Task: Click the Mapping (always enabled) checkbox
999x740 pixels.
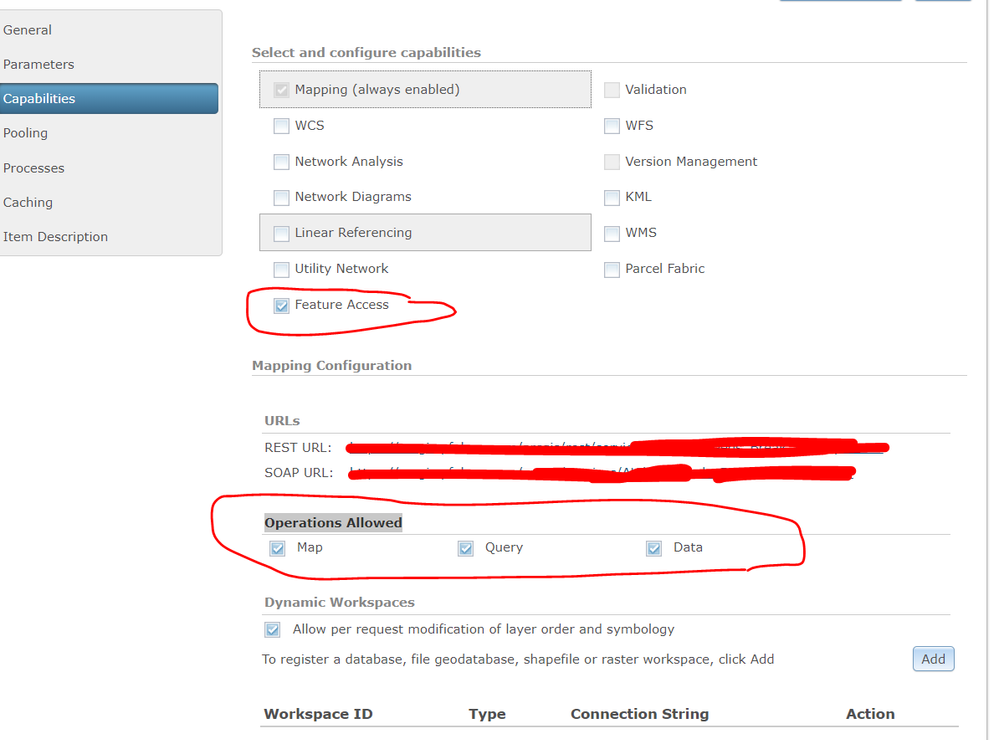Action: 281,90
